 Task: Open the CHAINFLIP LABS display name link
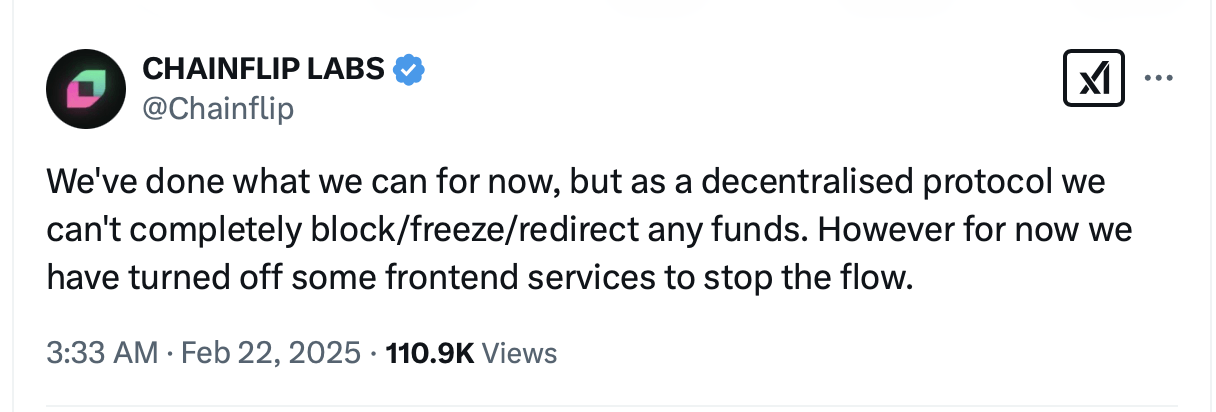tap(264, 69)
